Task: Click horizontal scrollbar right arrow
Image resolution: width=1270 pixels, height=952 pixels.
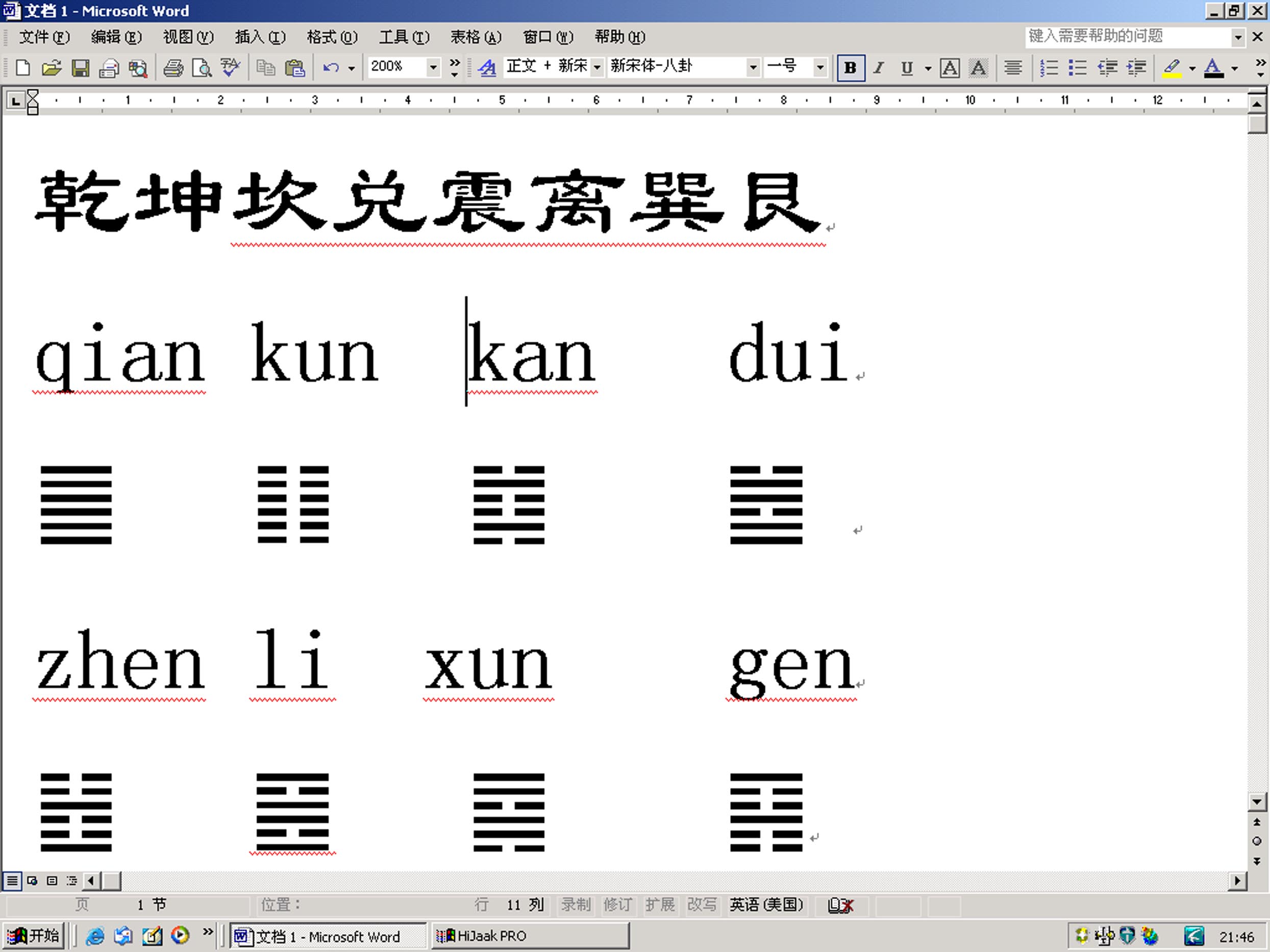Action: (x=1238, y=880)
